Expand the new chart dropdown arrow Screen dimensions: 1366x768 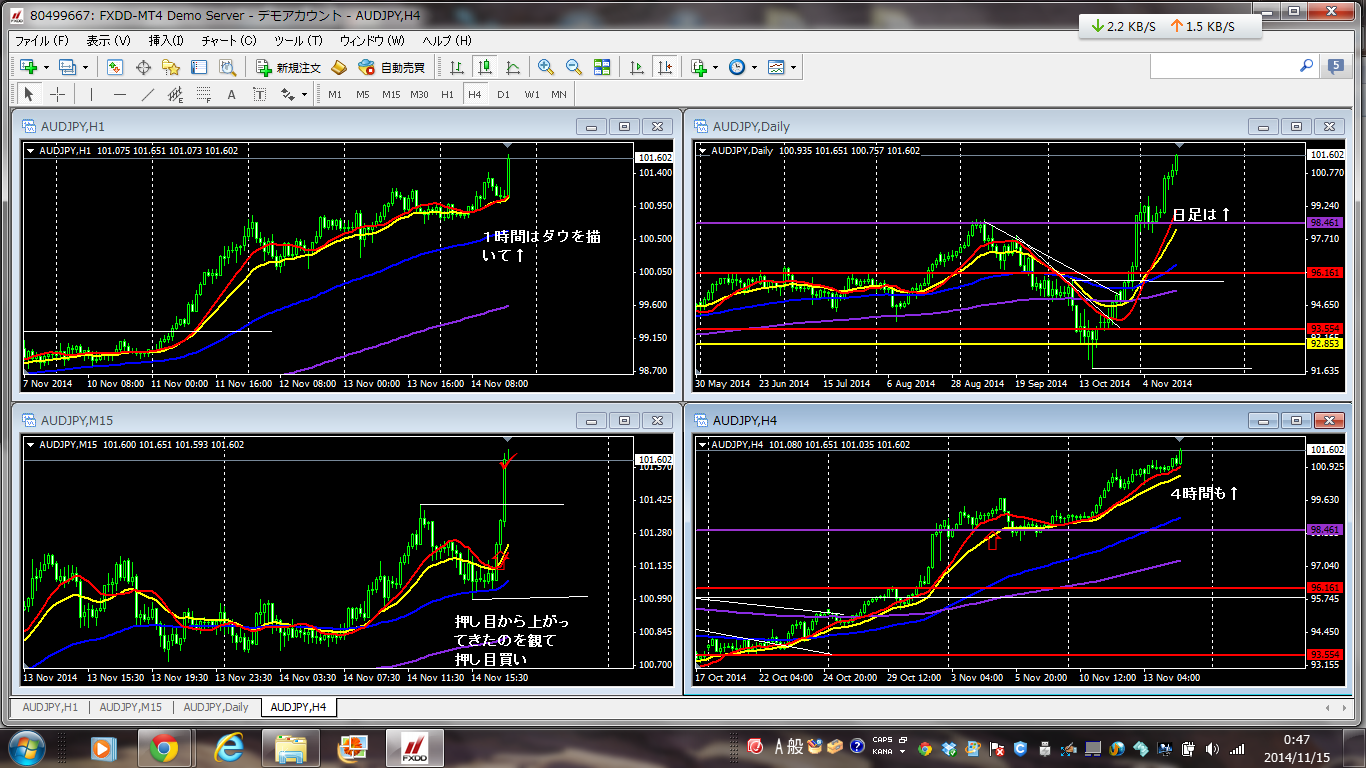point(47,68)
